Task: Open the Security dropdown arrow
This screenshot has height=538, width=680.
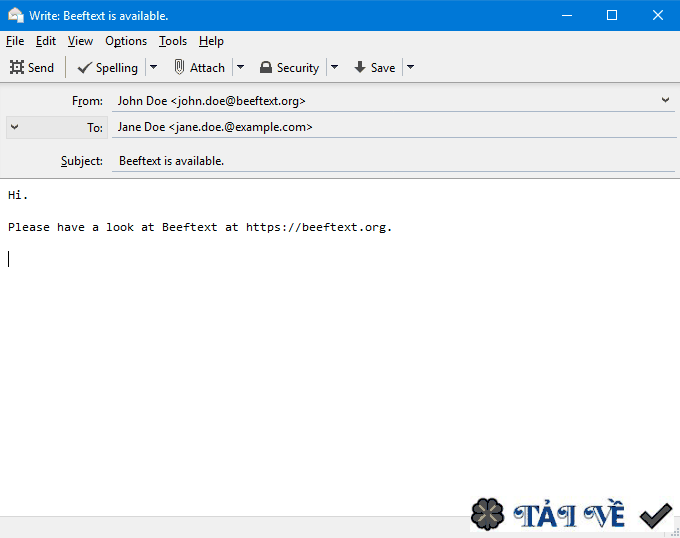Action: [334, 67]
